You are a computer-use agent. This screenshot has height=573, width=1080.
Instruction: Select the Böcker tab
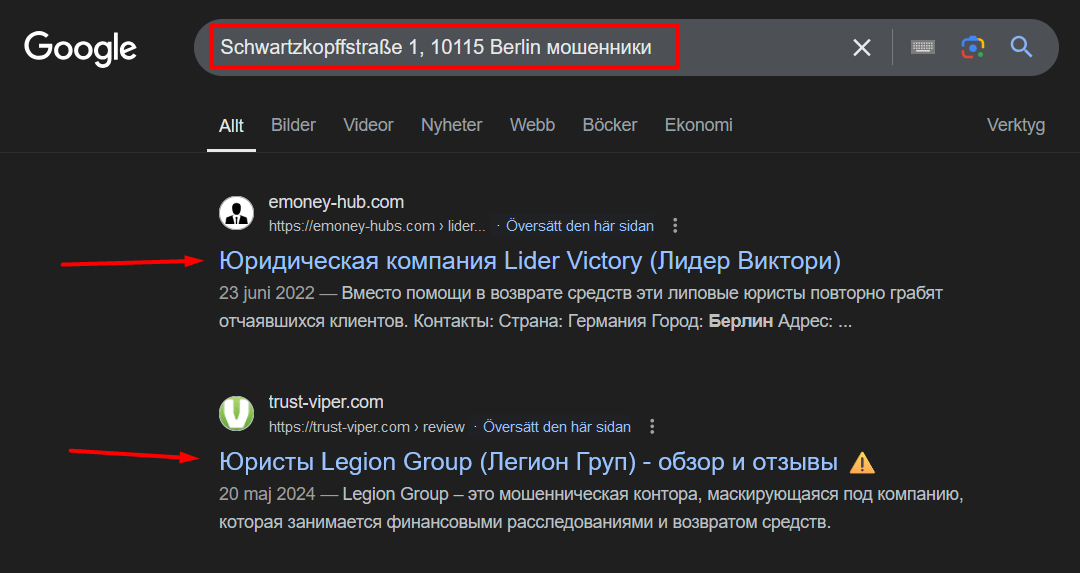pyautogui.click(x=609, y=125)
